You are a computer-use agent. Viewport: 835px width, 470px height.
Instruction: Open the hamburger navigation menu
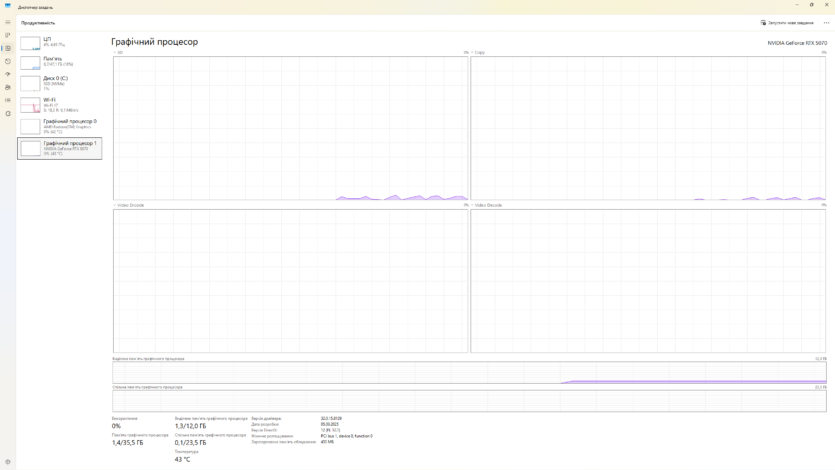click(x=8, y=21)
